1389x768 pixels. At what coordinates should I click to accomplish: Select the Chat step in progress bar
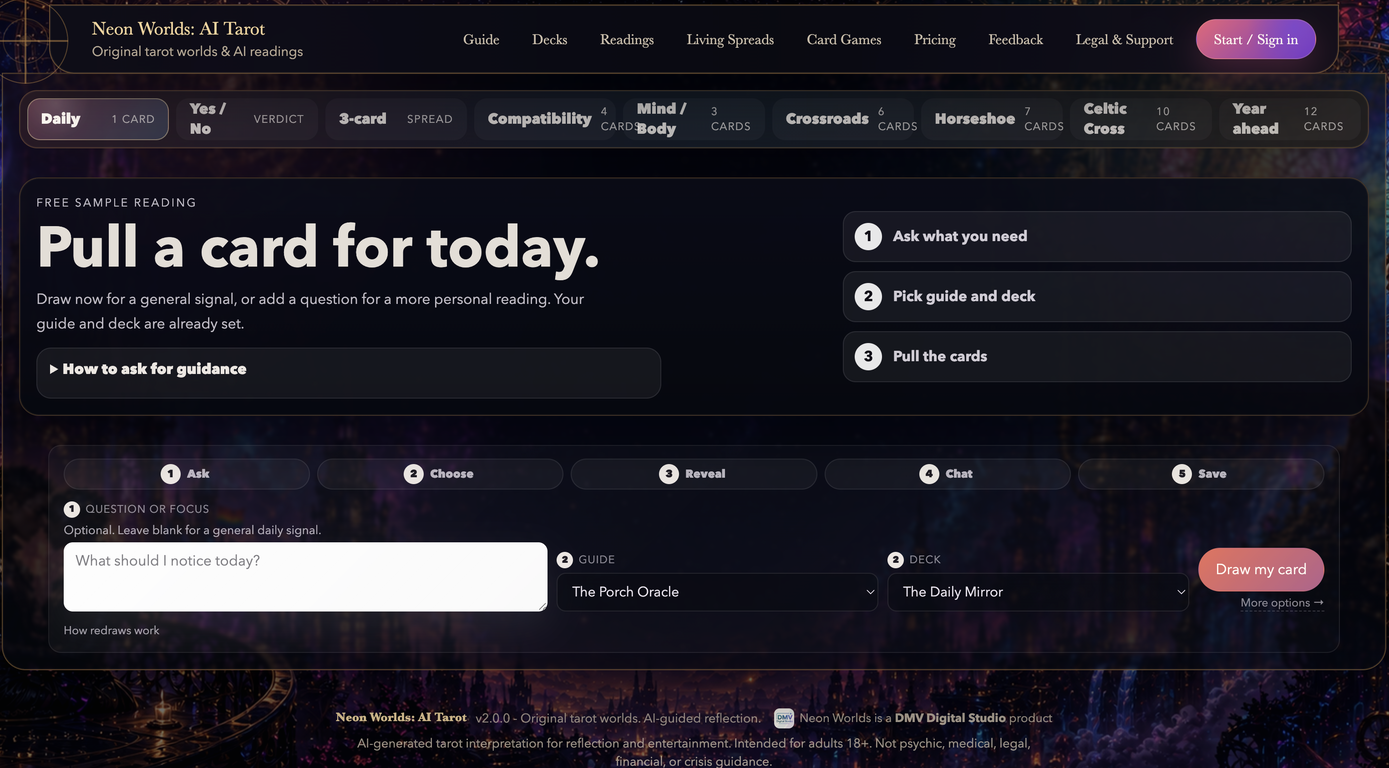[947, 474]
